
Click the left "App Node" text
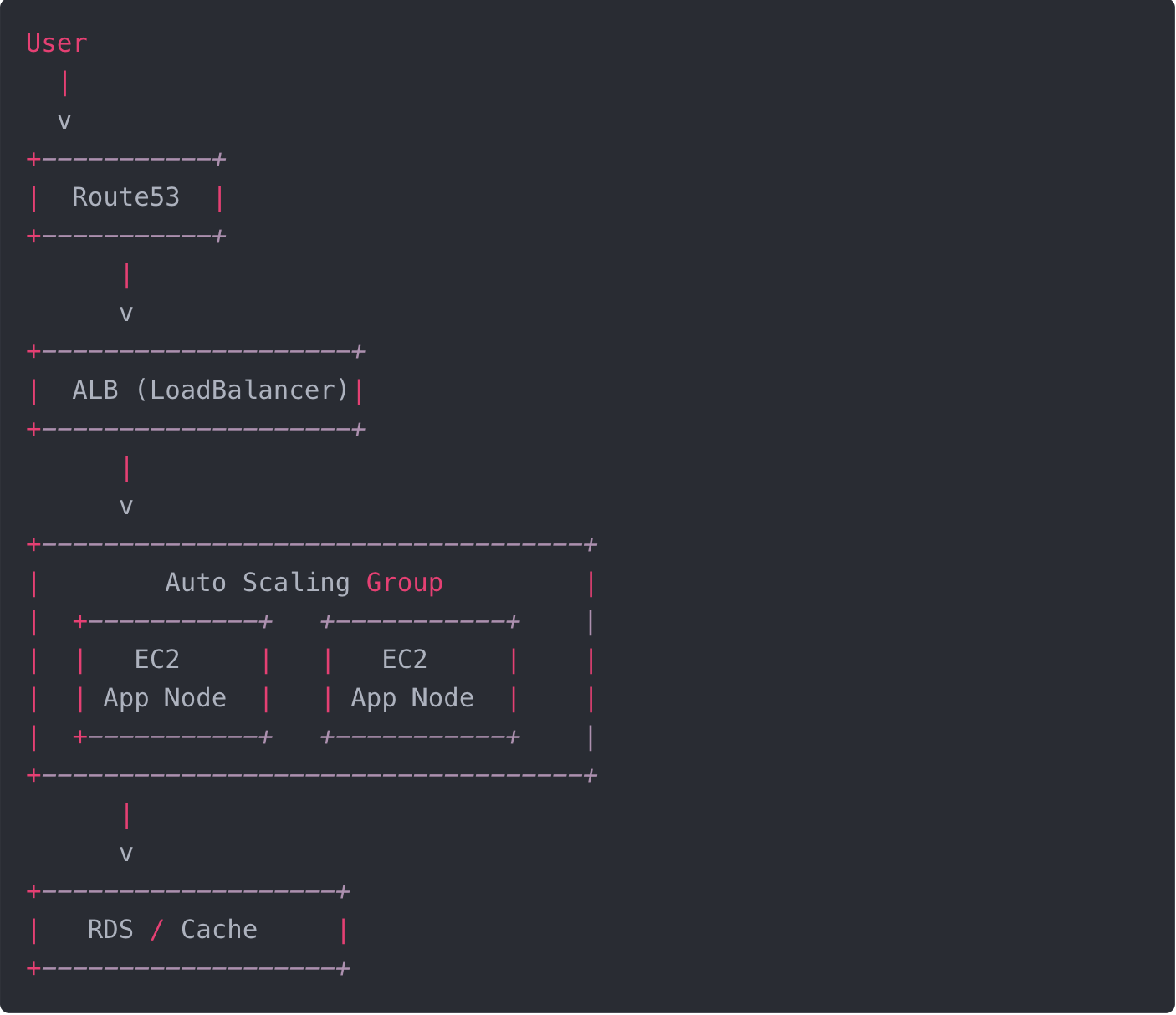[165, 698]
